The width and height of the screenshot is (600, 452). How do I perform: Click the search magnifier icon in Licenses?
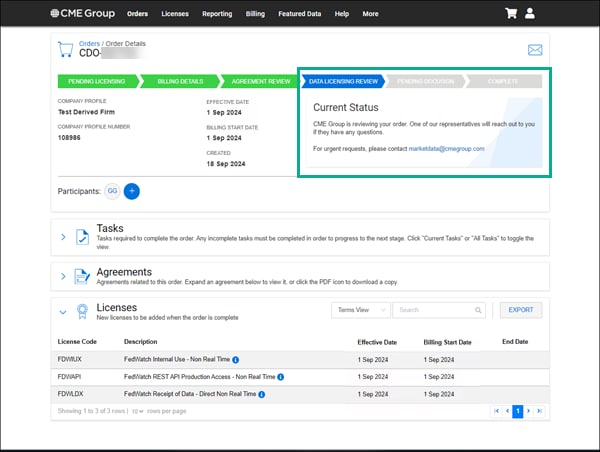coord(479,310)
